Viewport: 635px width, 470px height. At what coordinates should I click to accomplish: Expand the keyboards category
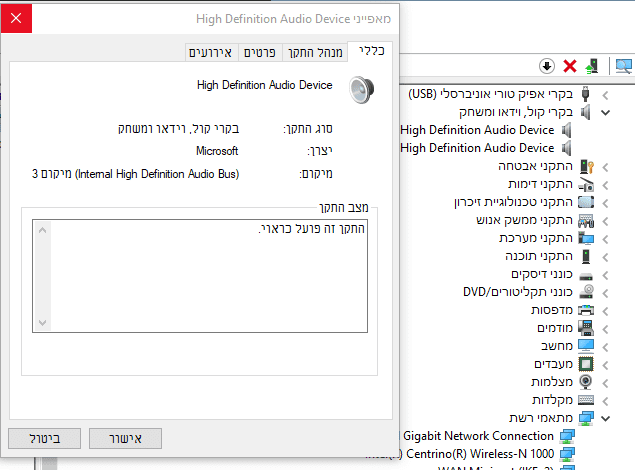click(605, 401)
